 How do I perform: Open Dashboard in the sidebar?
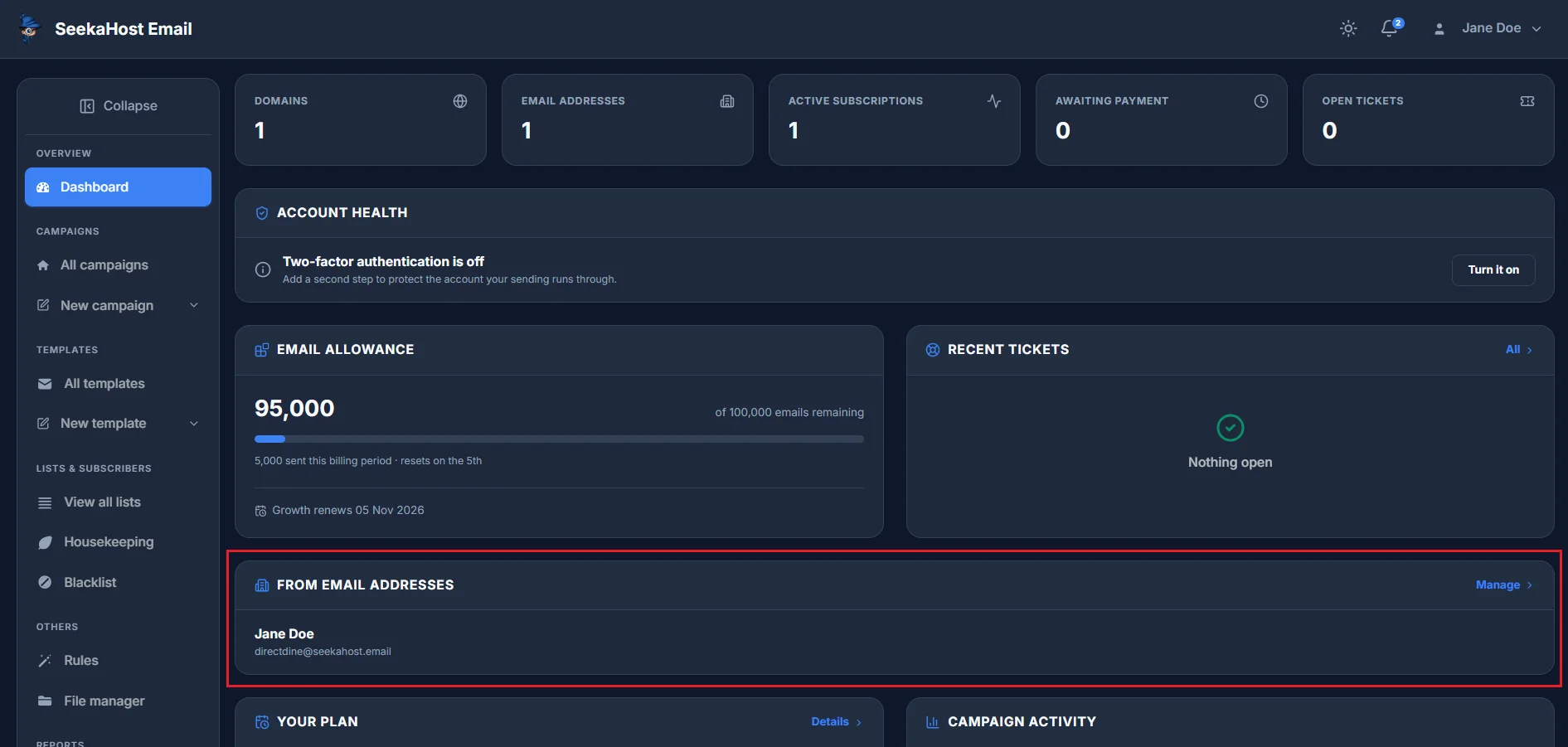[x=118, y=187]
